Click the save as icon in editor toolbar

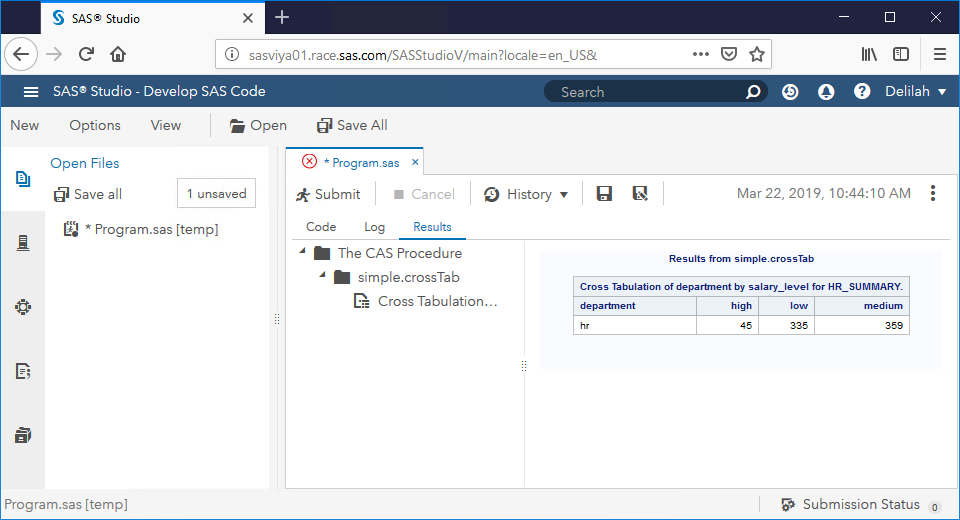(640, 194)
